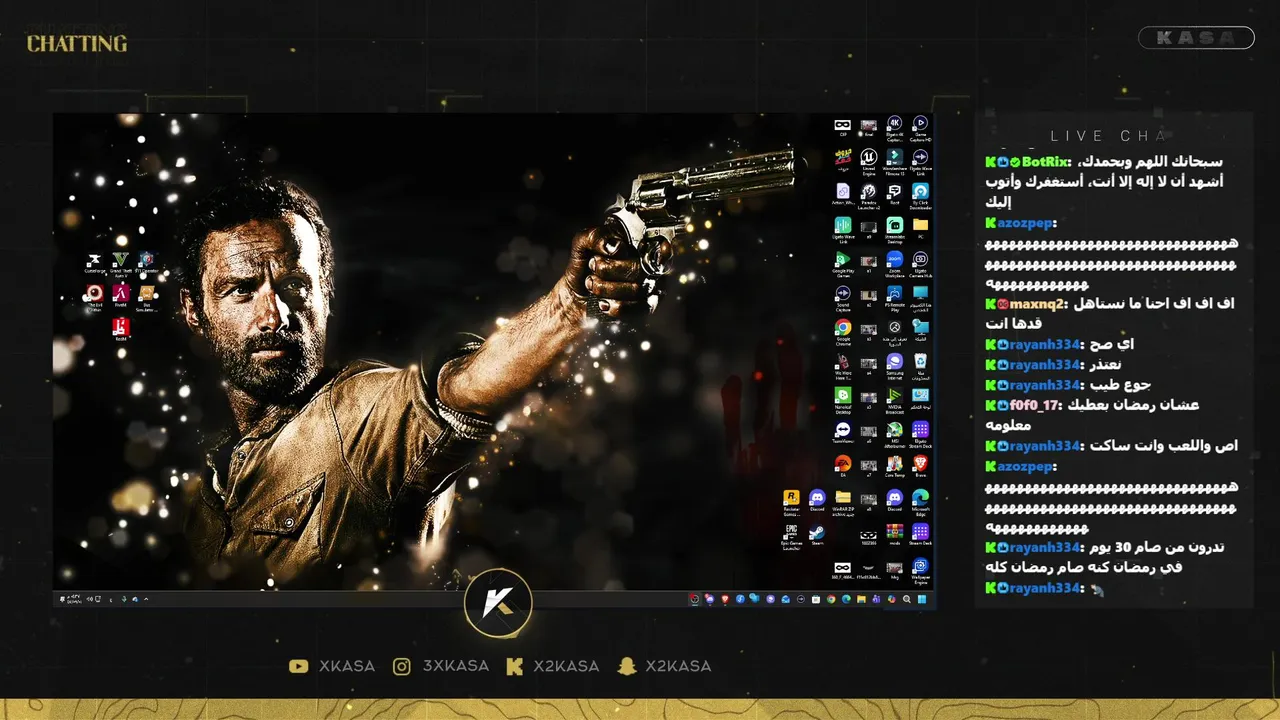Open the mods WinRAR archive
Image resolution: width=1280 pixels, height=720 pixels.
895,532
